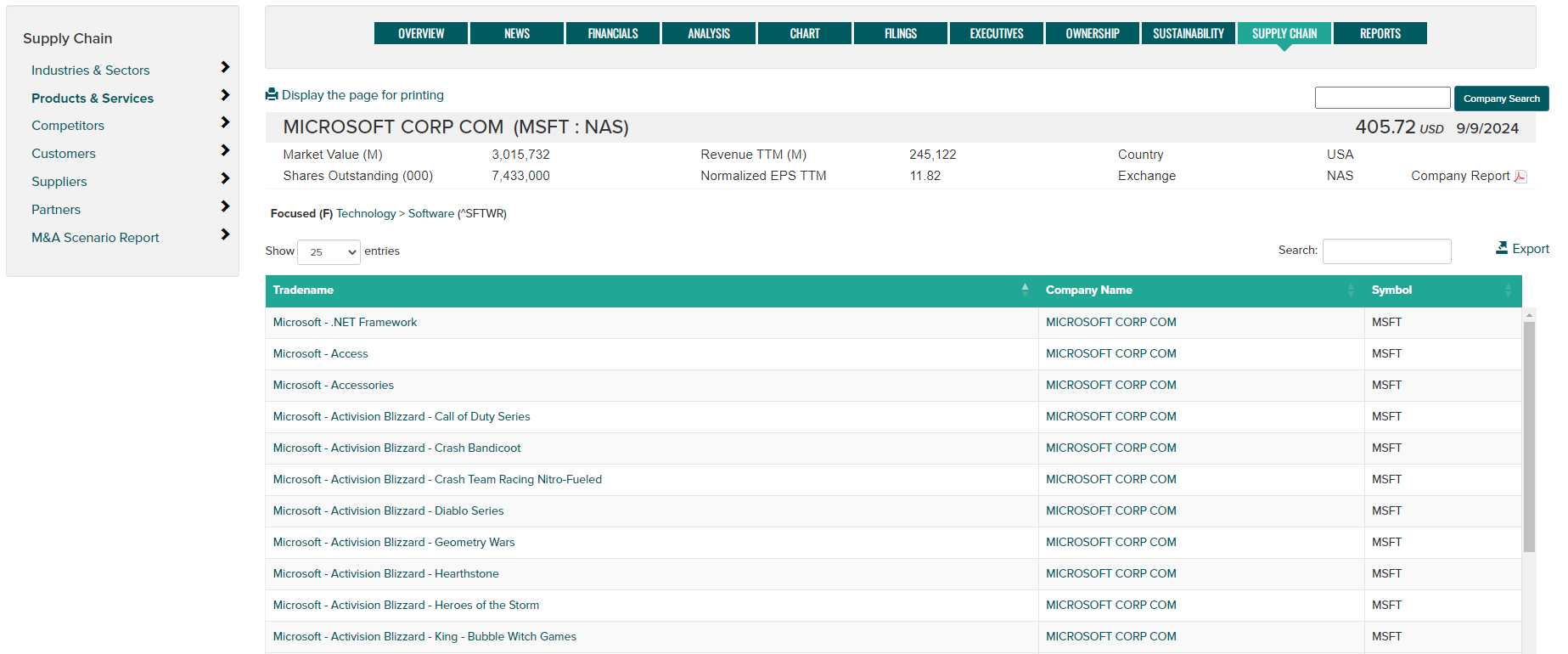Image resolution: width=1568 pixels, height=654 pixels.
Task: Expand Partners chevron arrow
Action: pyautogui.click(x=225, y=206)
